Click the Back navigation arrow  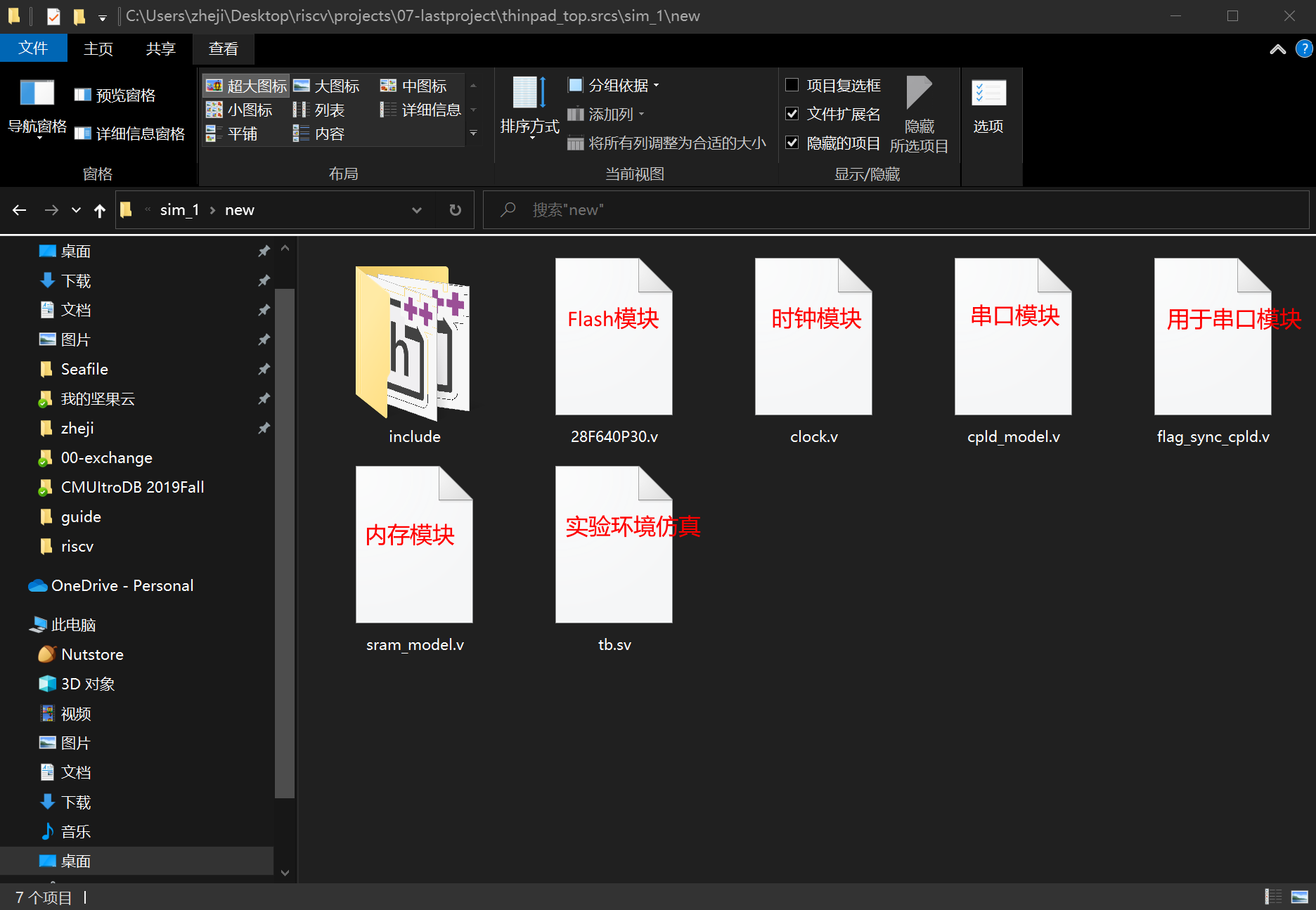coord(20,210)
